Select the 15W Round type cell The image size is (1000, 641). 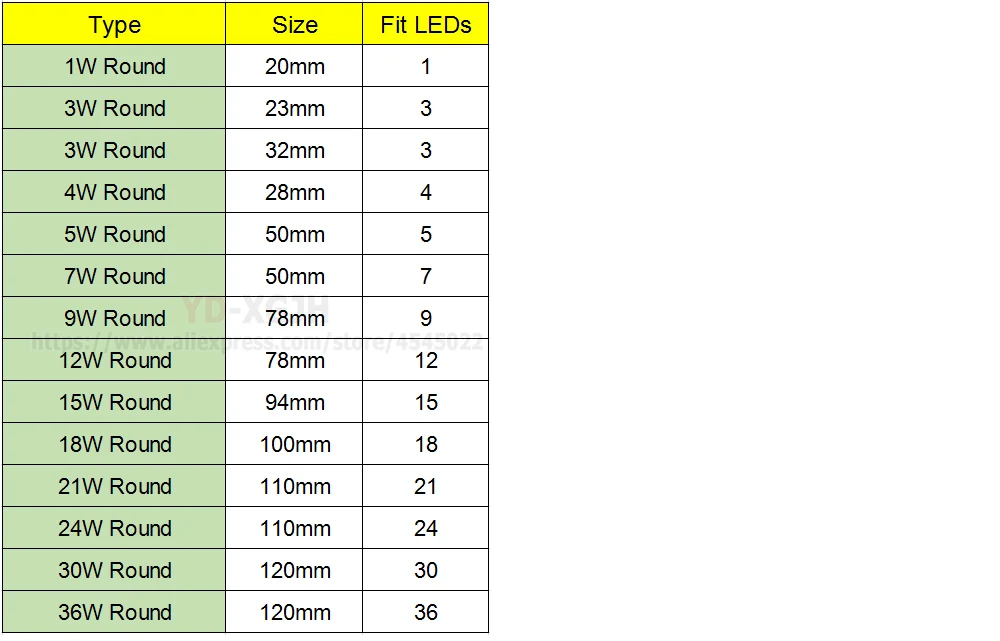point(114,403)
